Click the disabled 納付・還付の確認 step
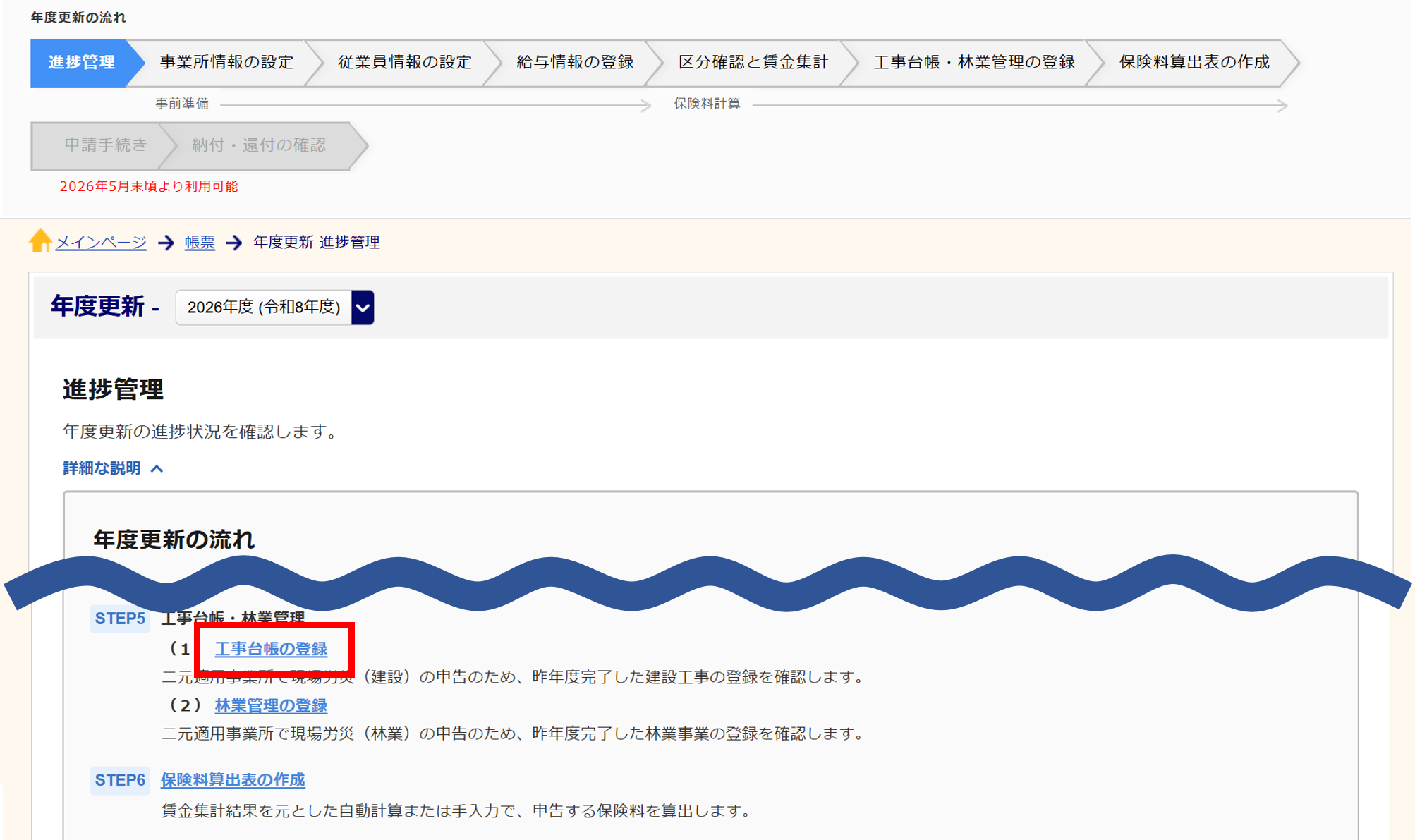Viewport: 1415px width, 840px height. (259, 145)
